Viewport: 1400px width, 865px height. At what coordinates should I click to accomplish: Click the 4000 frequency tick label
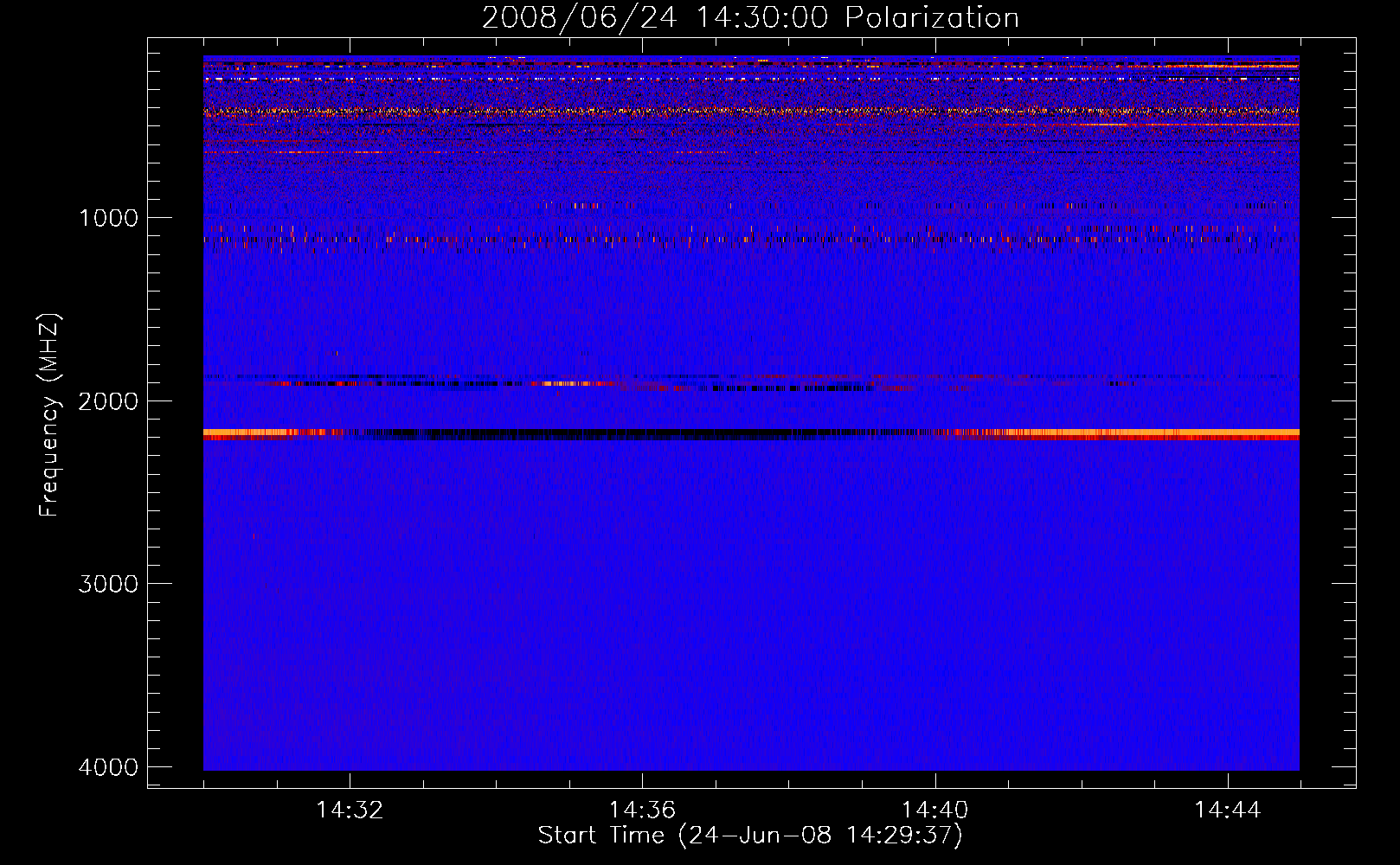(108, 767)
